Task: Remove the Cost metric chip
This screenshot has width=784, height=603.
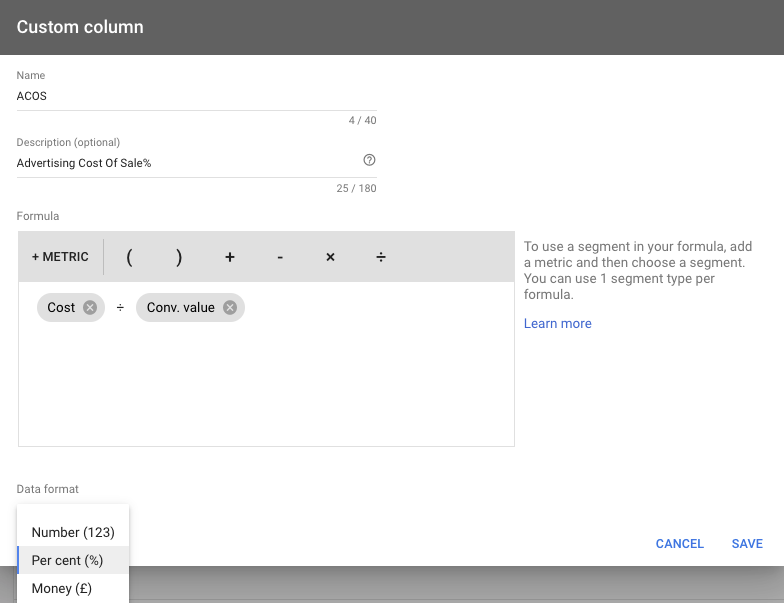Action: click(x=90, y=308)
